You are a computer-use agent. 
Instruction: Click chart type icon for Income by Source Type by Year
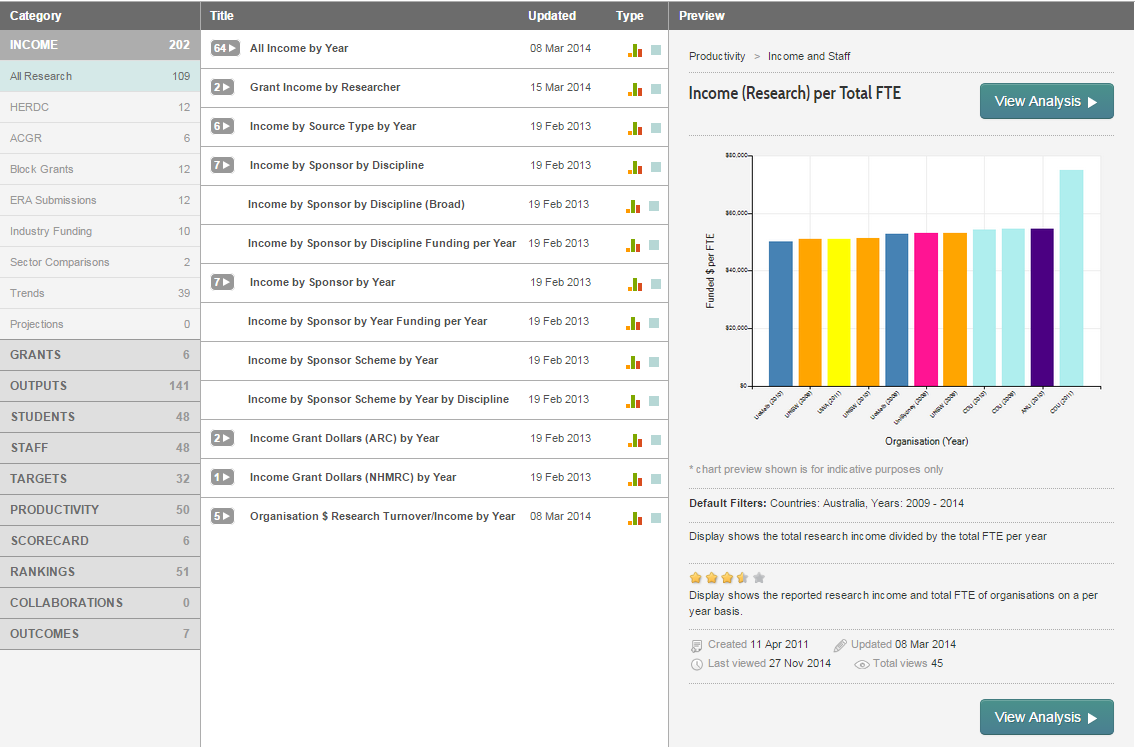(635, 128)
